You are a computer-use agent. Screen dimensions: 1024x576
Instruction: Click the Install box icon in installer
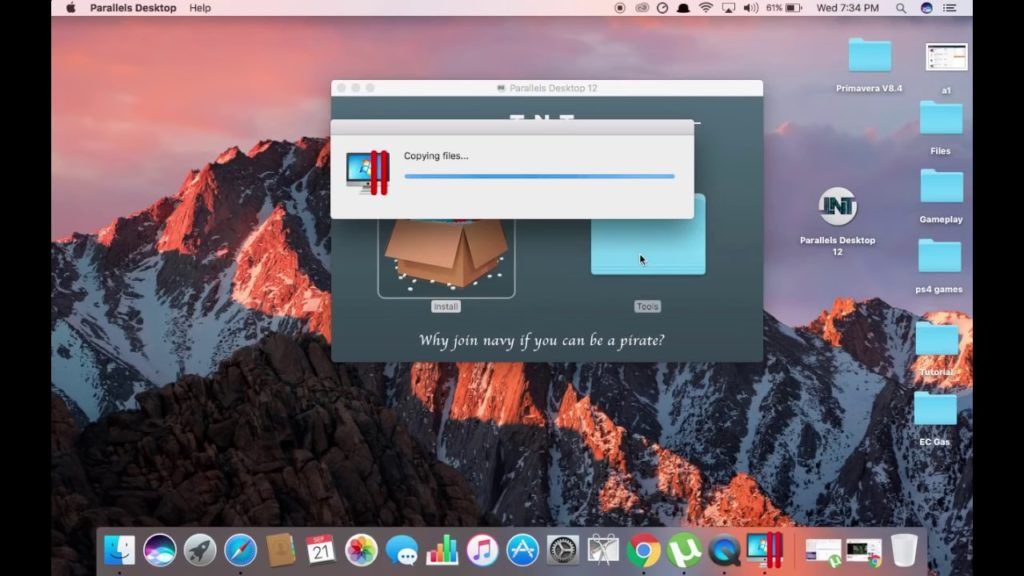pyautogui.click(x=446, y=257)
